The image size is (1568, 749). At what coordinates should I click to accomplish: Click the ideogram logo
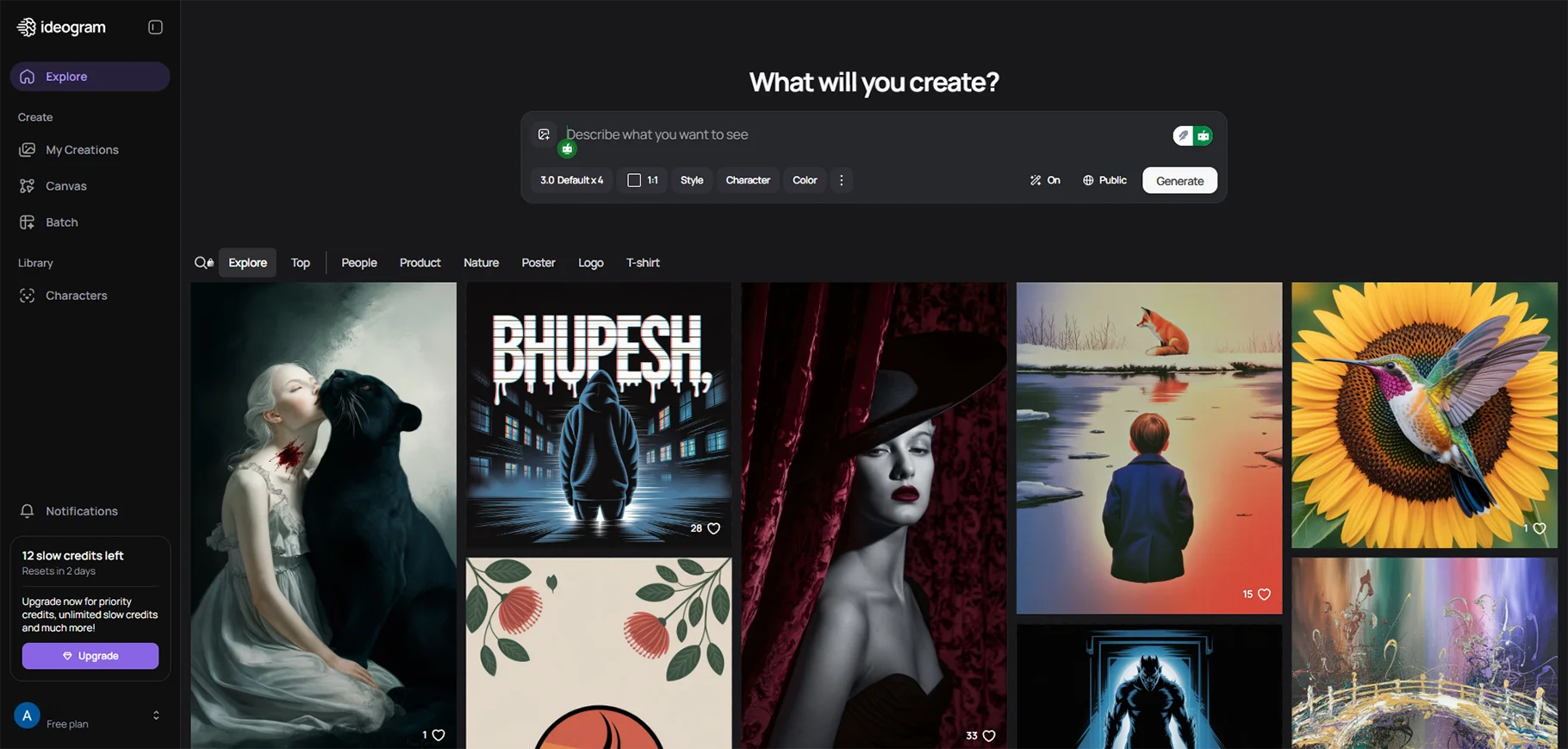pyautogui.click(x=61, y=28)
